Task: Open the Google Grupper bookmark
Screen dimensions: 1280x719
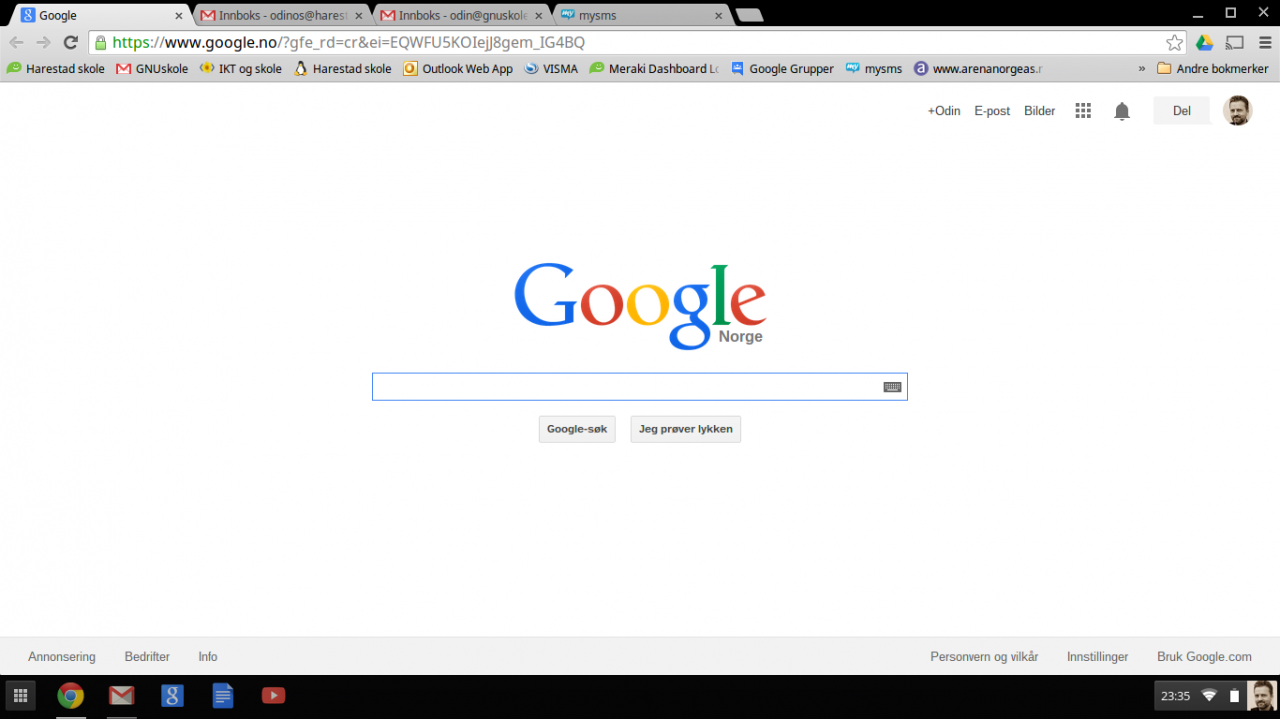Action: (x=782, y=69)
